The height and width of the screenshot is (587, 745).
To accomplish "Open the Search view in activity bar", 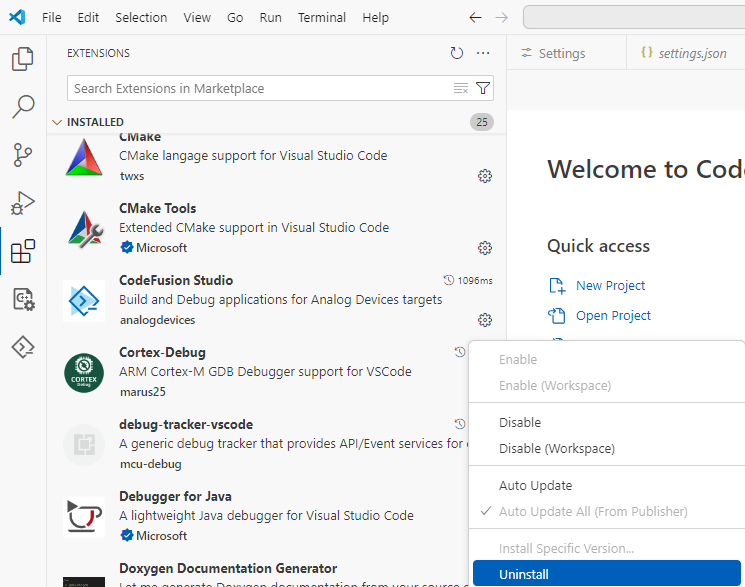I will 23,107.
